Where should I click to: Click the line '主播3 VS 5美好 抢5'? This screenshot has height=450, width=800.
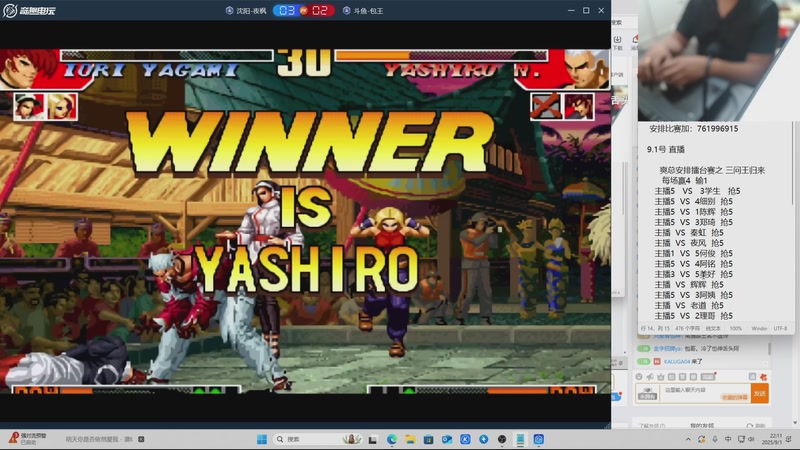point(693,274)
